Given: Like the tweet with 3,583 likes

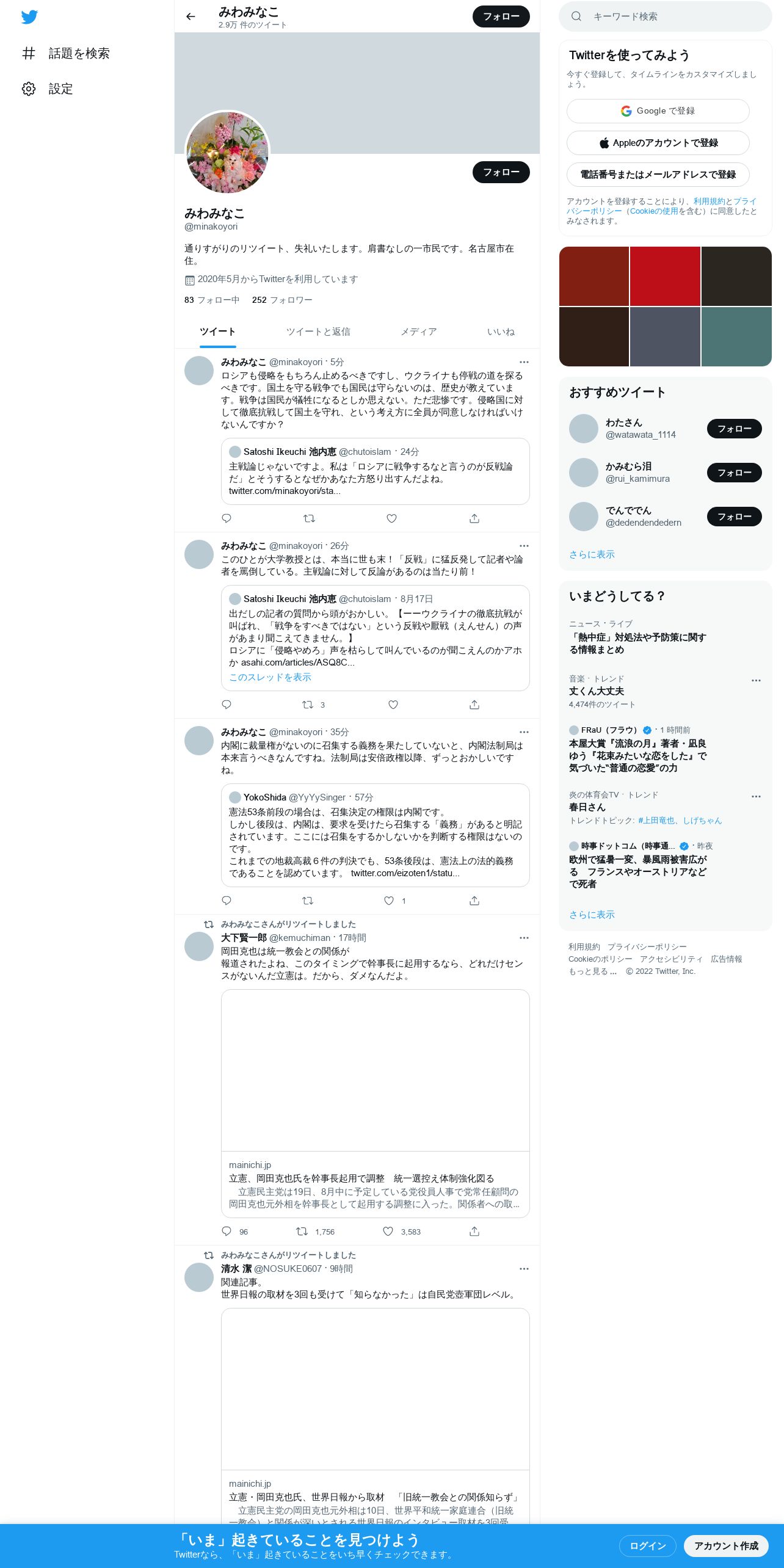Looking at the screenshot, I should tap(388, 1232).
